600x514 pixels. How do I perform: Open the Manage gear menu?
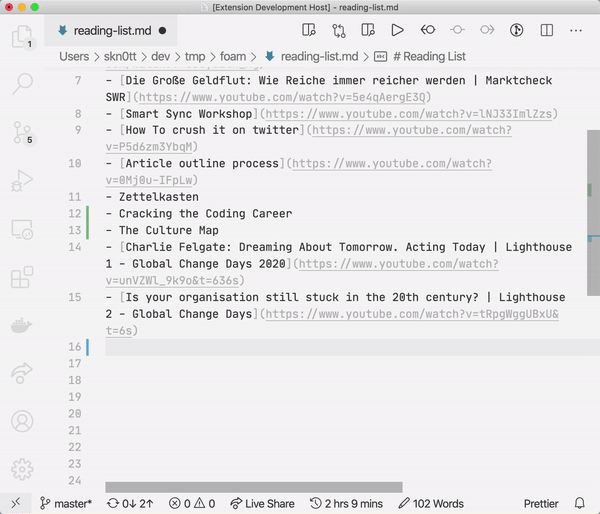(21, 468)
